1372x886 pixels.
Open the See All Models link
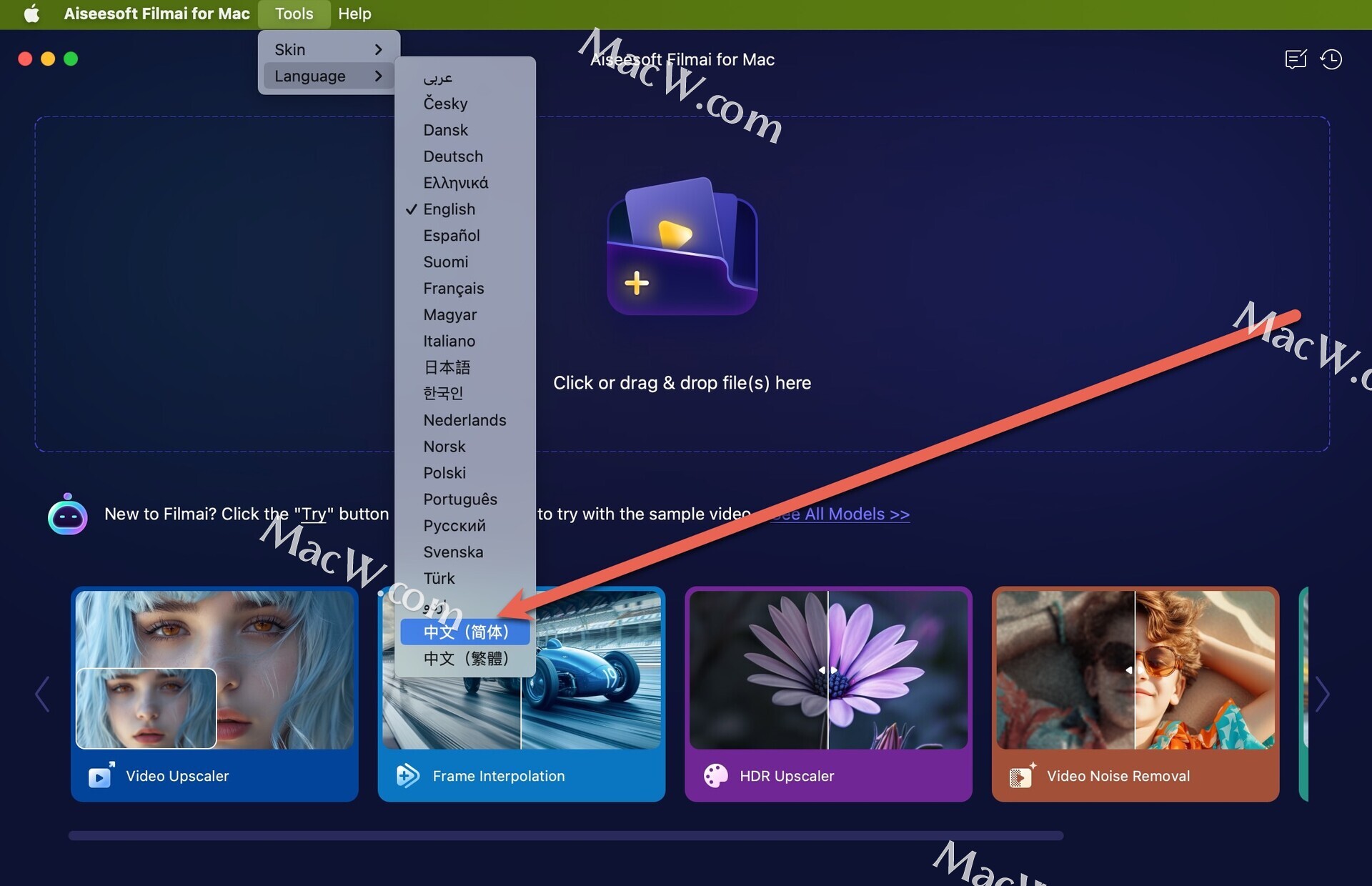tap(840, 514)
